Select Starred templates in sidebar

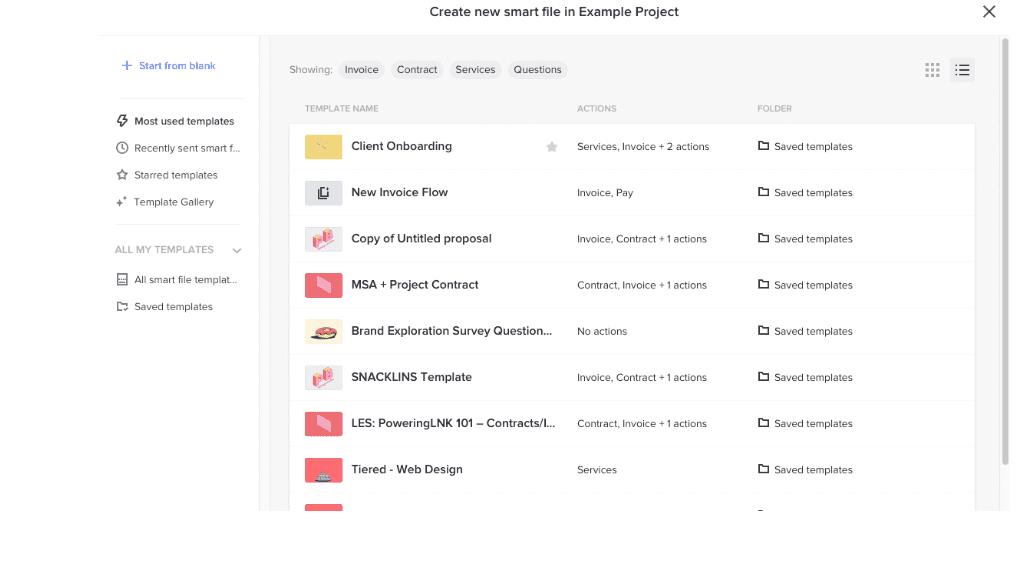tap(176, 175)
